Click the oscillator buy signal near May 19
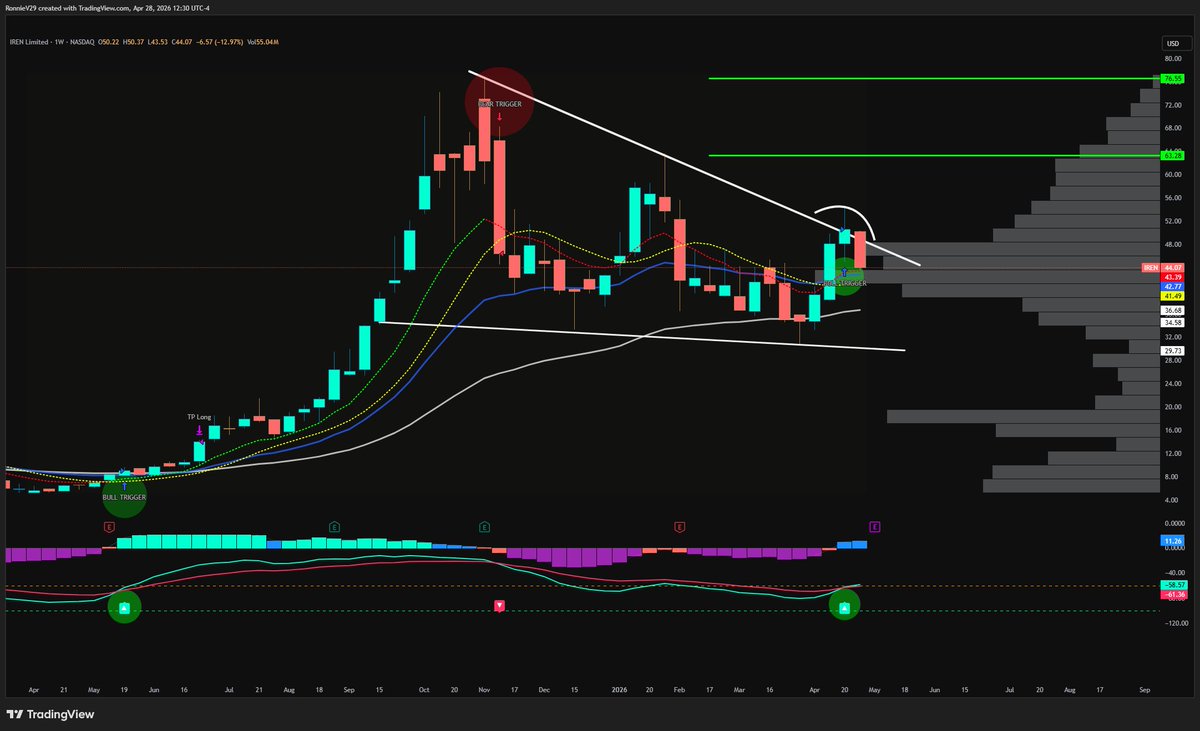This screenshot has width=1200, height=731. coord(124,607)
